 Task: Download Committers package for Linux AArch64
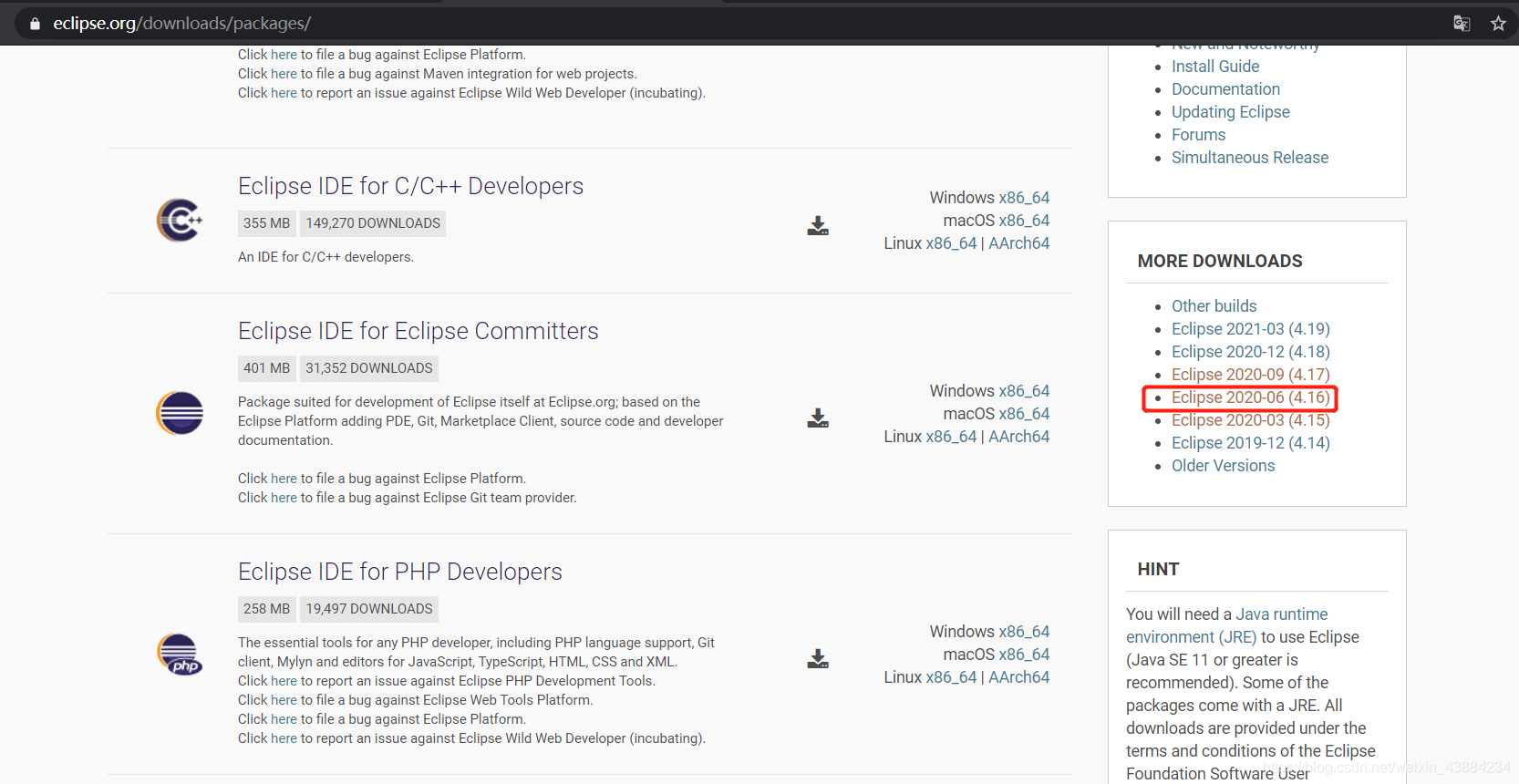[x=1018, y=437]
